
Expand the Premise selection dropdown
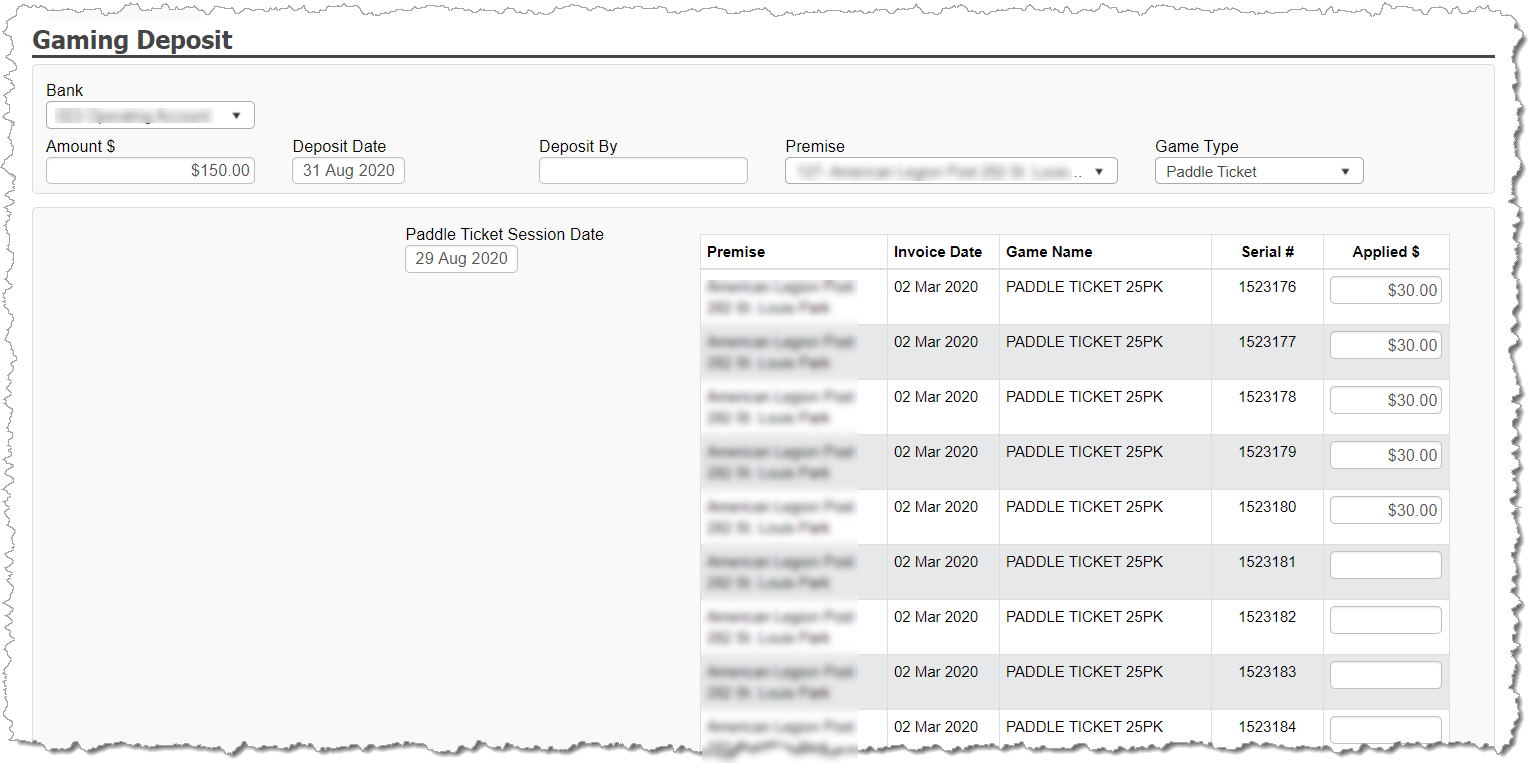(950, 170)
